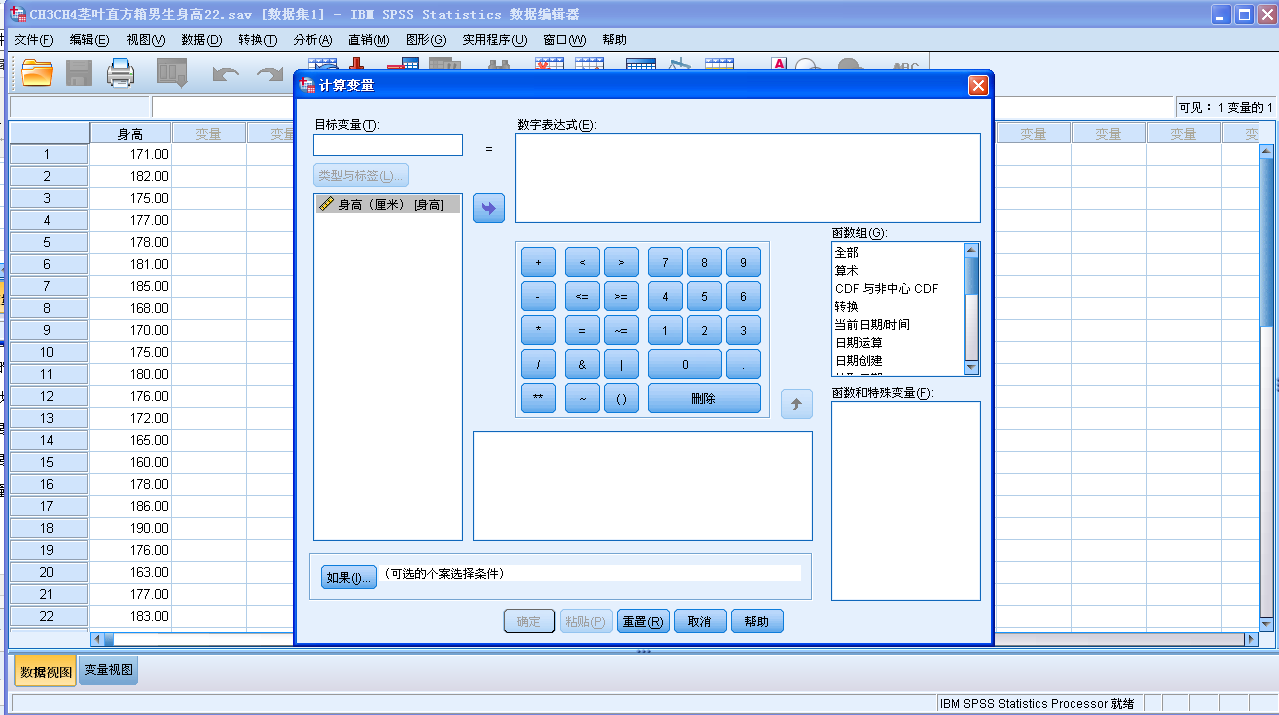Insert minus operator from keypad
Screen dimensions: 1279x715
point(538,297)
